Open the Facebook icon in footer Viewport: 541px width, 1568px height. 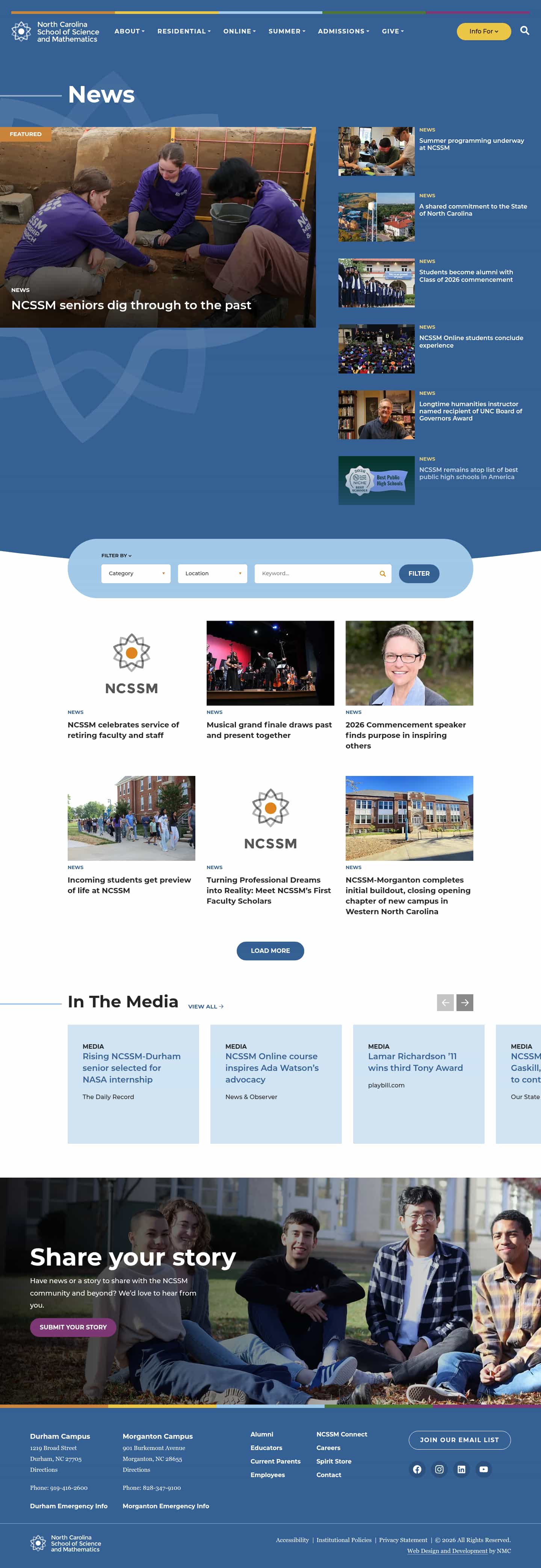pyautogui.click(x=417, y=1470)
